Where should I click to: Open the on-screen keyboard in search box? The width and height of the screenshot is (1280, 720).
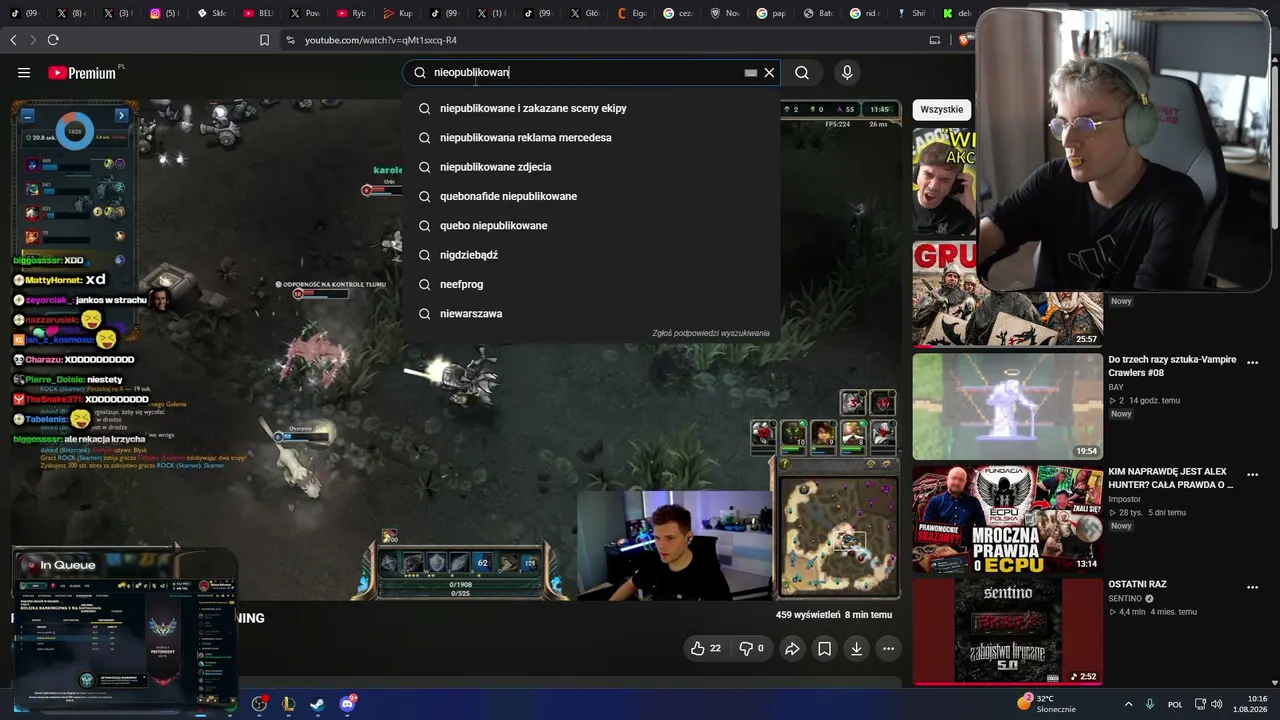[751, 72]
